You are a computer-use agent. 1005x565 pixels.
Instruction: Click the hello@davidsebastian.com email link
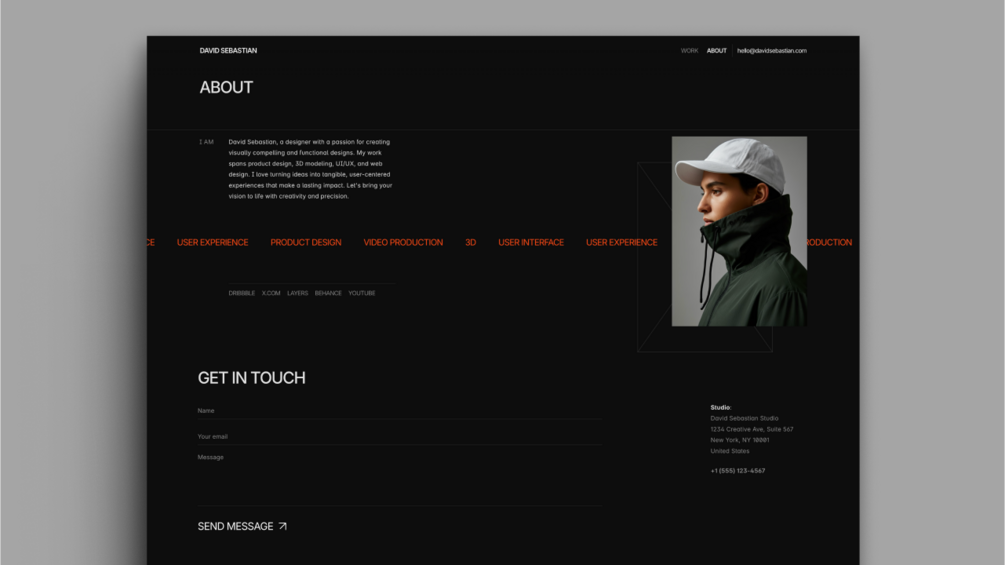click(772, 51)
